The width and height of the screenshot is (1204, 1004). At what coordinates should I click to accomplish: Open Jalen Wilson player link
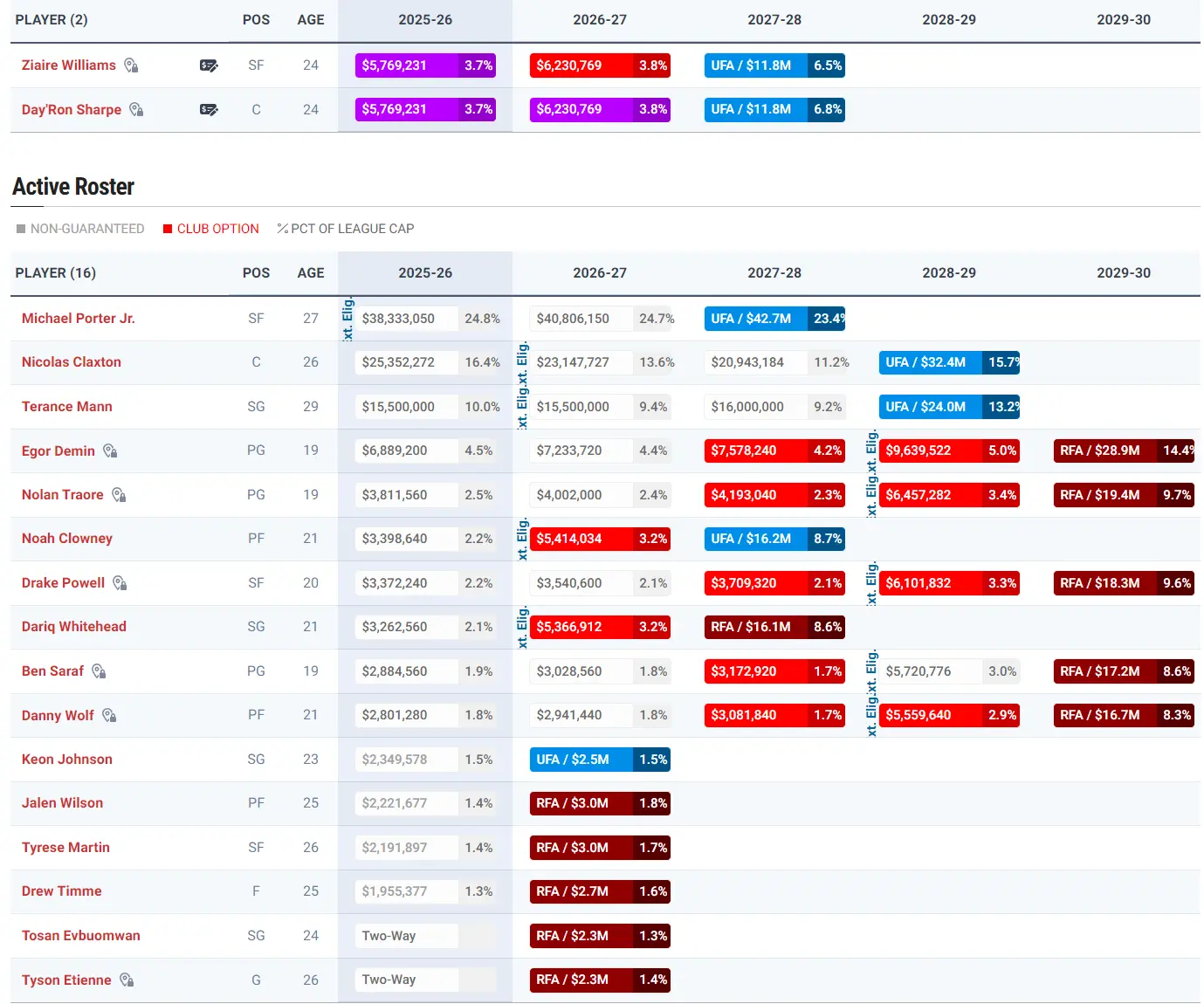(62, 803)
